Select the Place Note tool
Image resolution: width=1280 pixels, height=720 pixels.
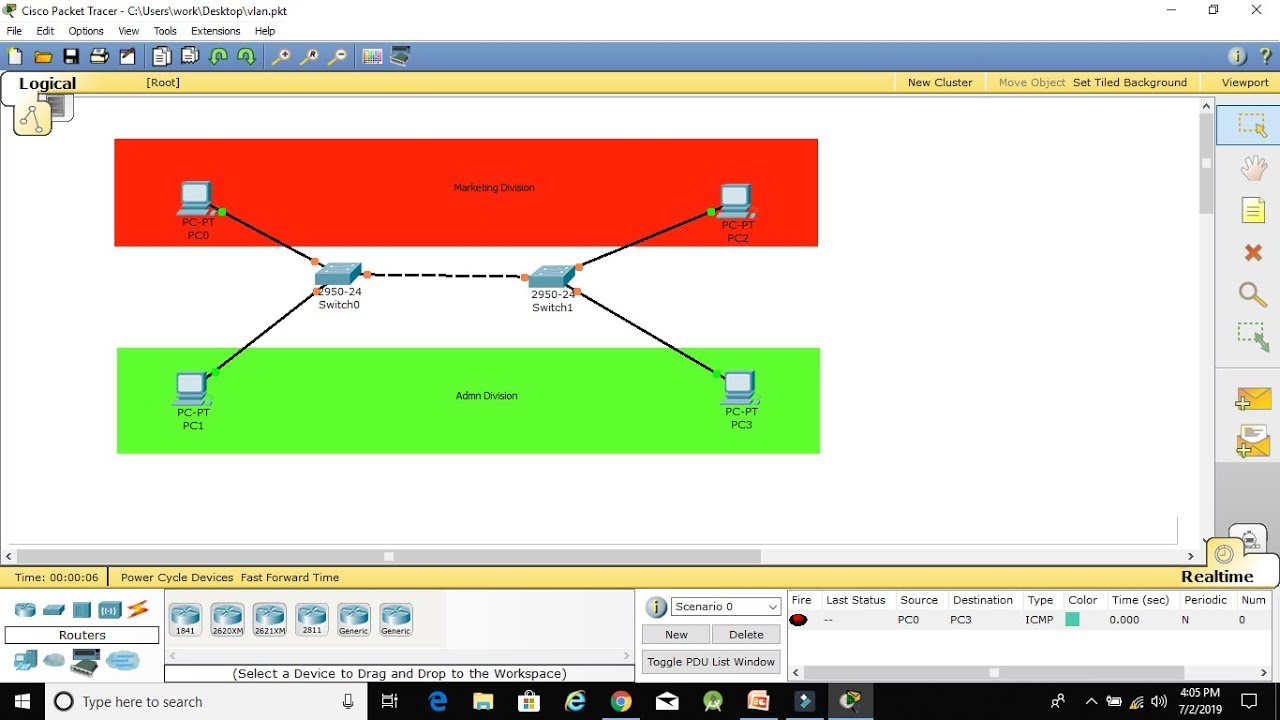pyautogui.click(x=1253, y=210)
